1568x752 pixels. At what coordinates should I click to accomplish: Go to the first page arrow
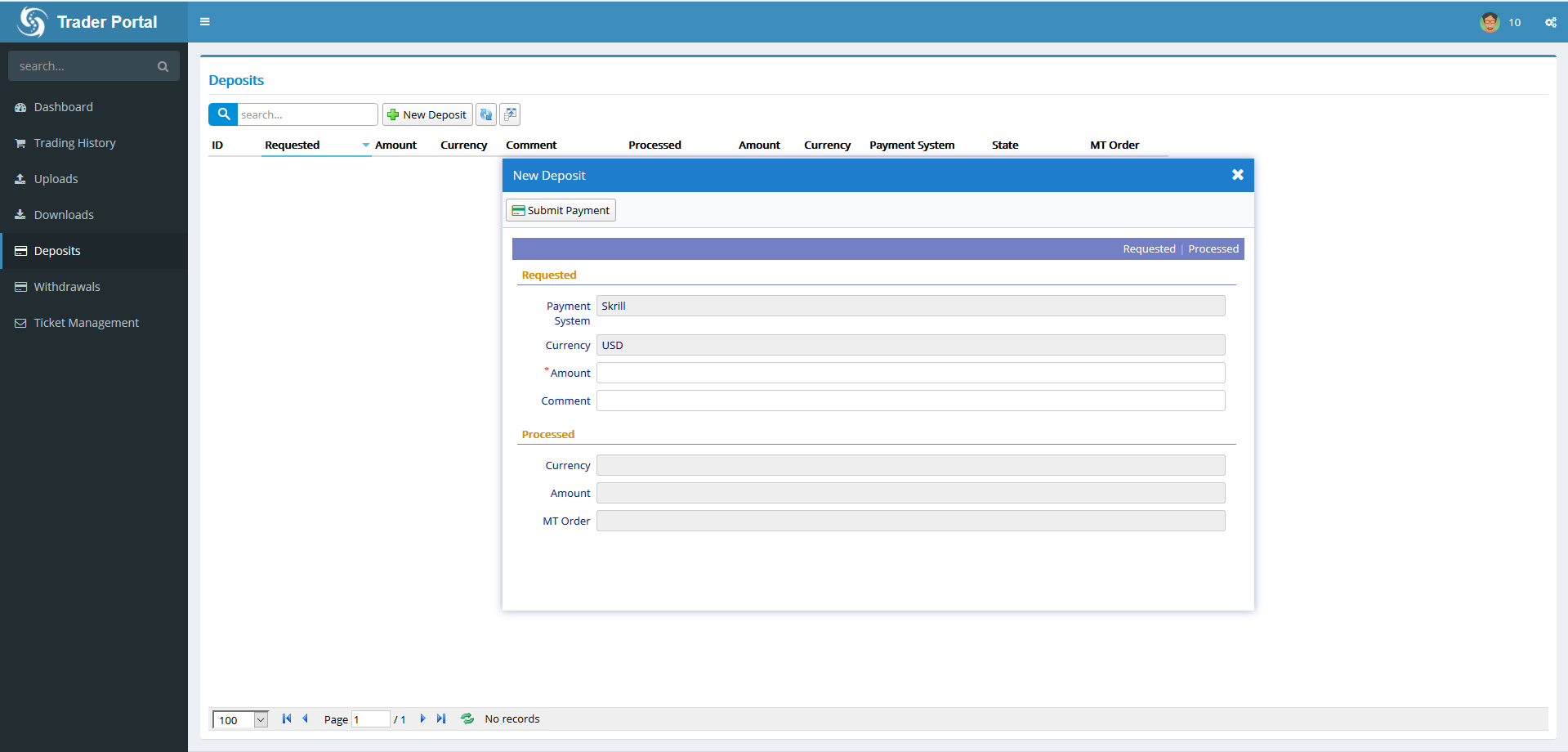coord(286,718)
